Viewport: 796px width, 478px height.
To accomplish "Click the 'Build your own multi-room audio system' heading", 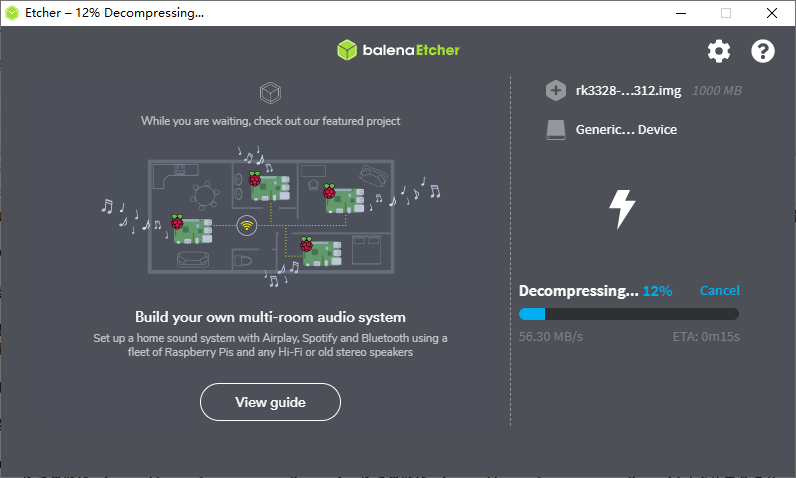I will coord(270,317).
